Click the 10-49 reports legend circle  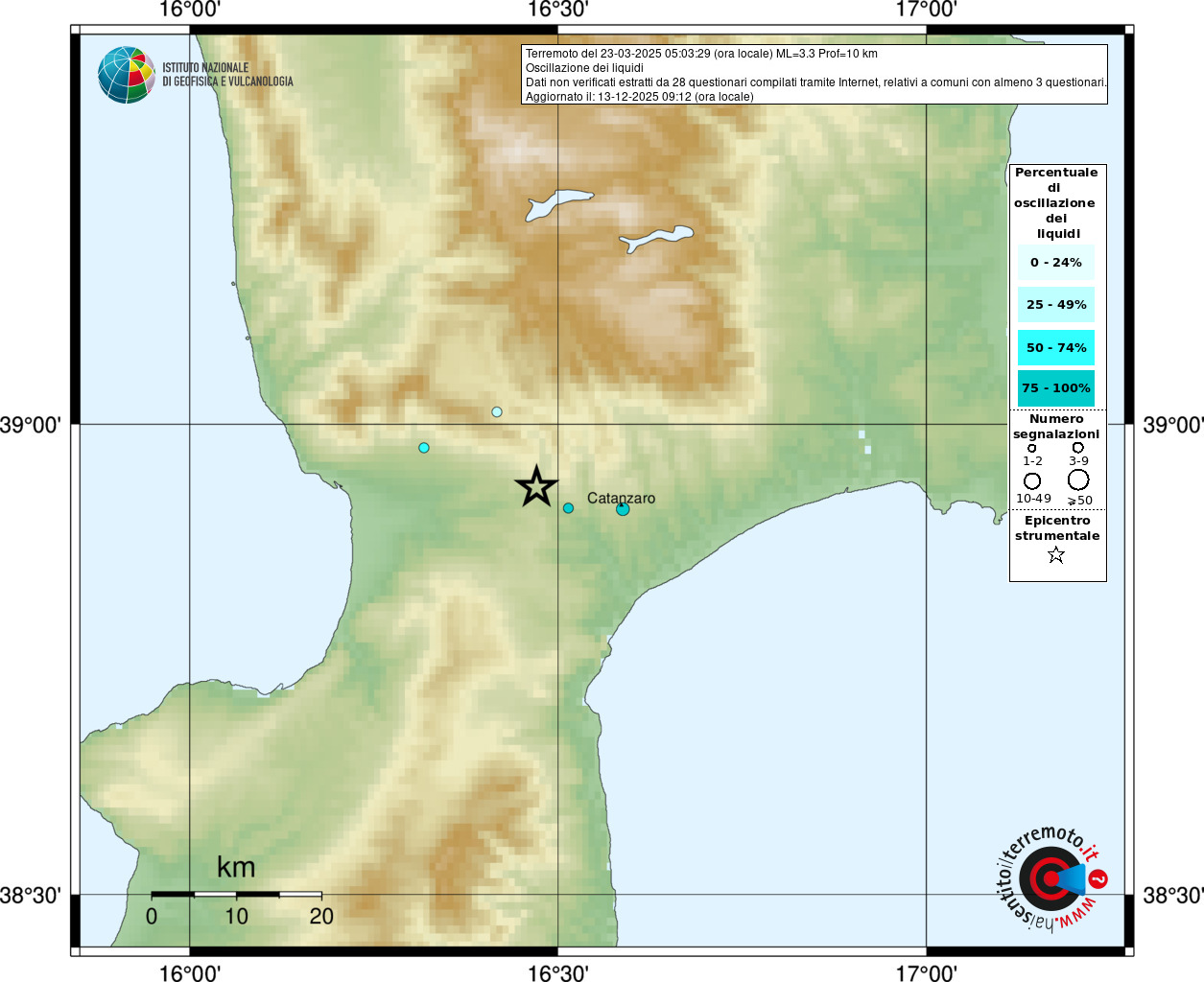pos(1032,480)
